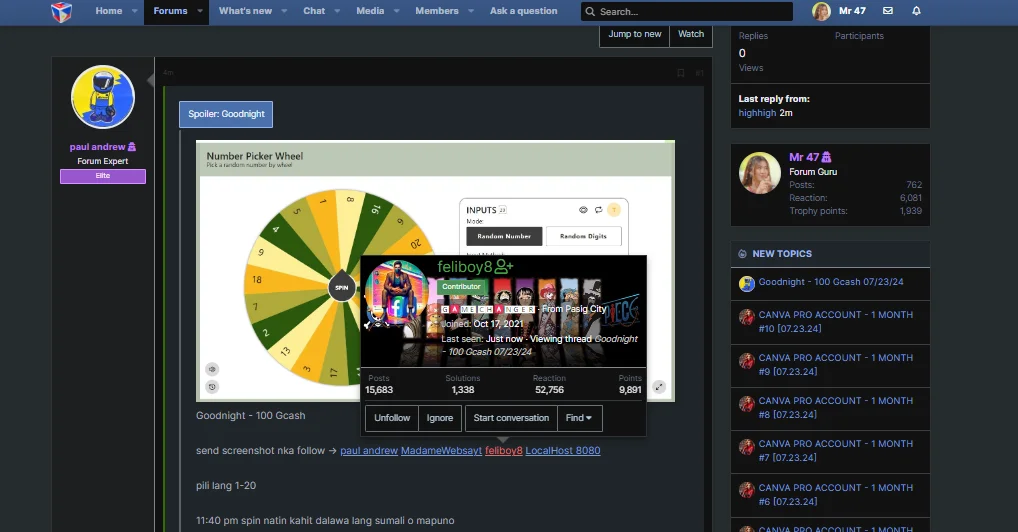Click the Watch button
Image resolution: width=1018 pixels, height=532 pixels.
tap(691, 34)
